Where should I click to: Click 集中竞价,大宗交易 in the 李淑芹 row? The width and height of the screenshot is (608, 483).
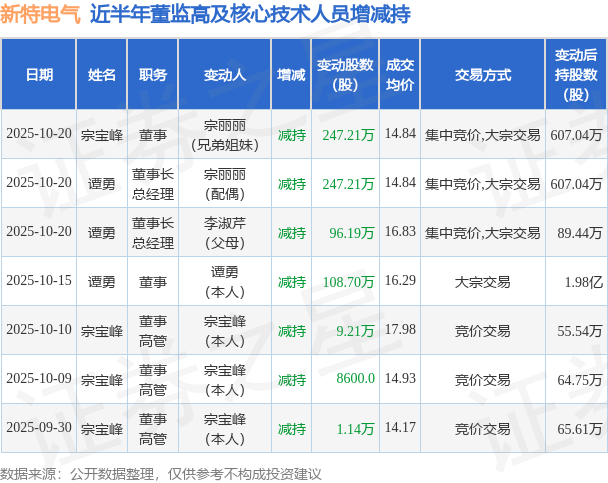[483, 233]
